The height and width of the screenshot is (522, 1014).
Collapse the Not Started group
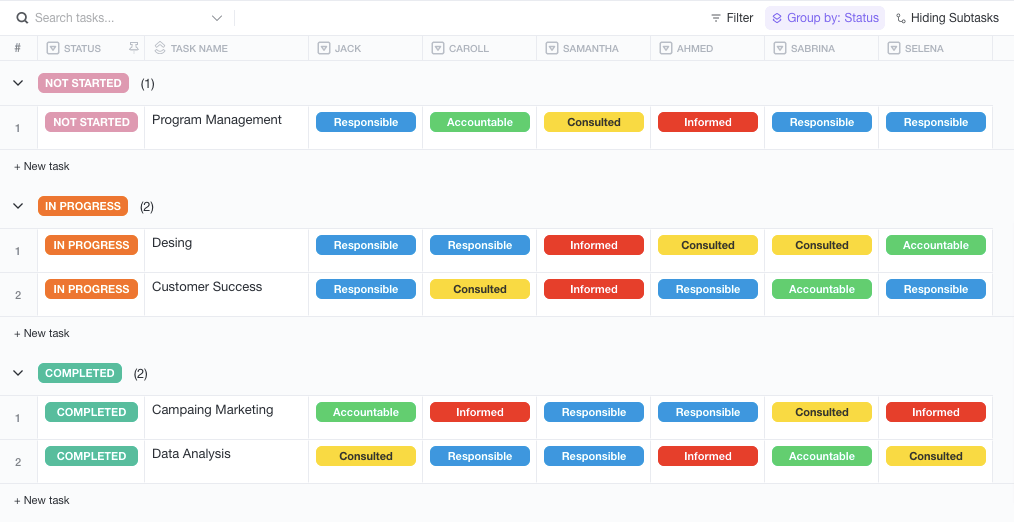tap(18, 83)
